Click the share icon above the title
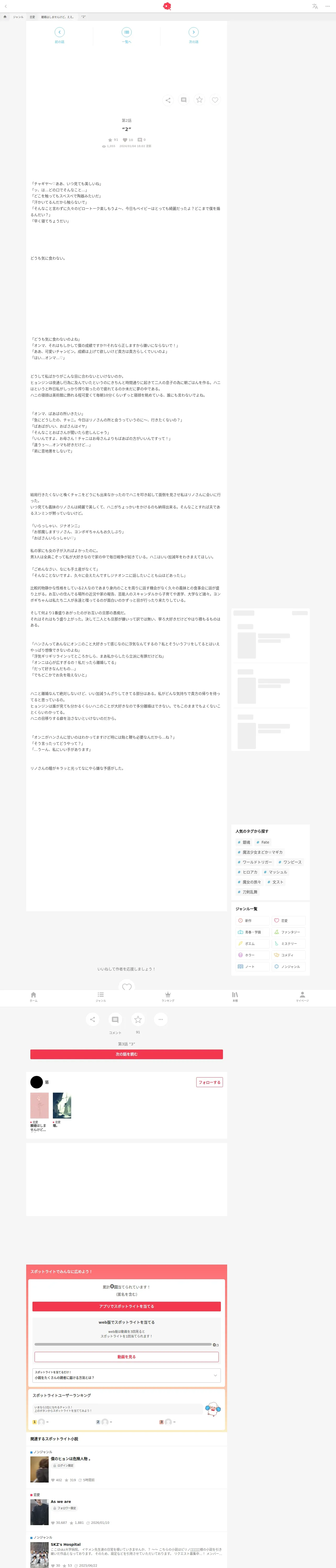 pos(168,100)
